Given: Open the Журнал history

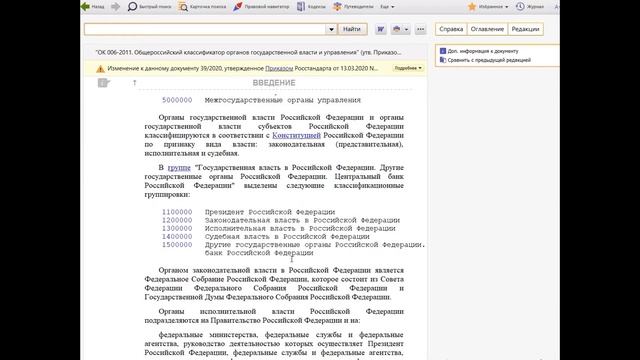Looking at the screenshot, I should pyautogui.click(x=530, y=7).
